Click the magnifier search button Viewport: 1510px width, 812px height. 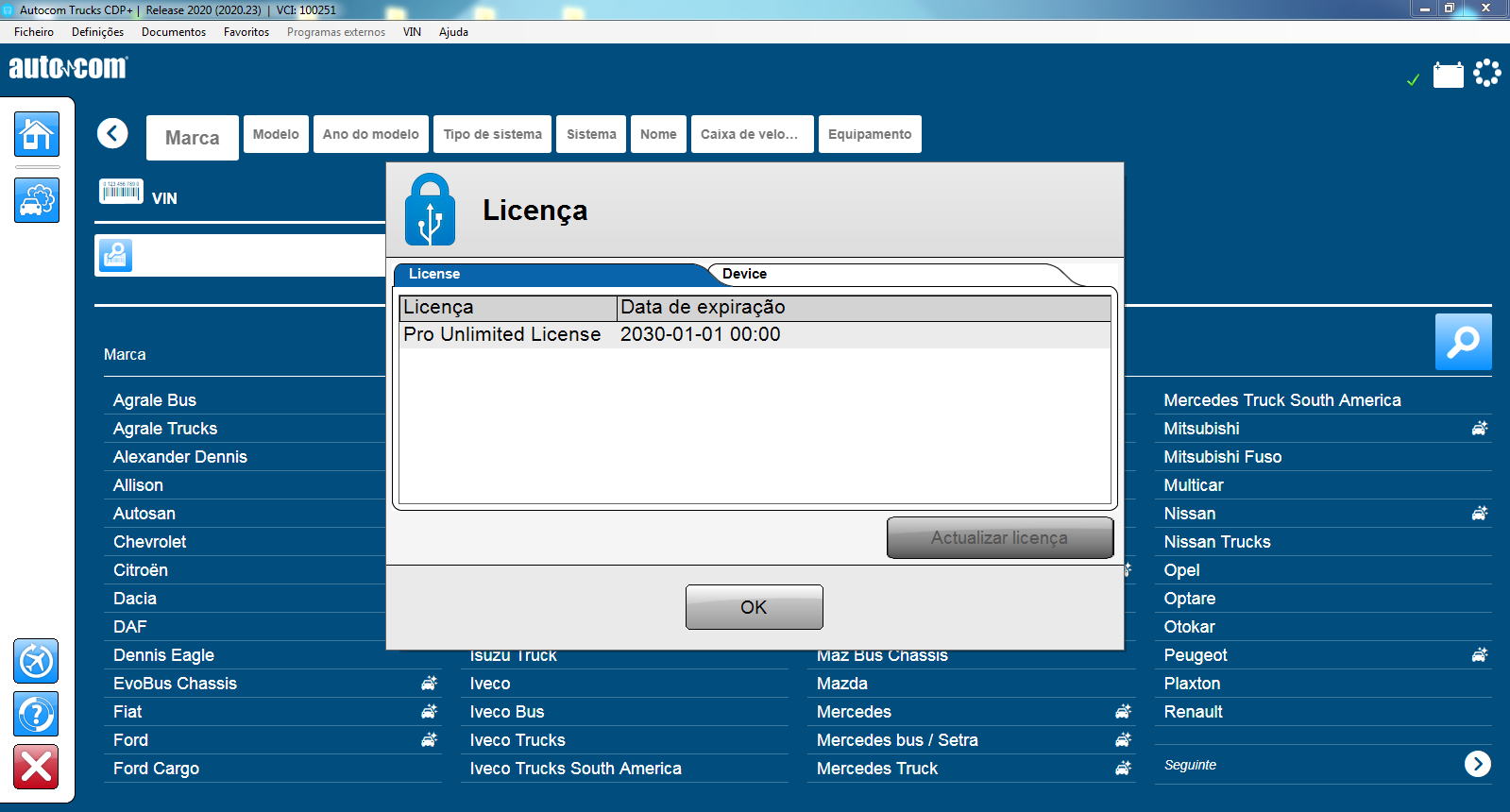1463,341
